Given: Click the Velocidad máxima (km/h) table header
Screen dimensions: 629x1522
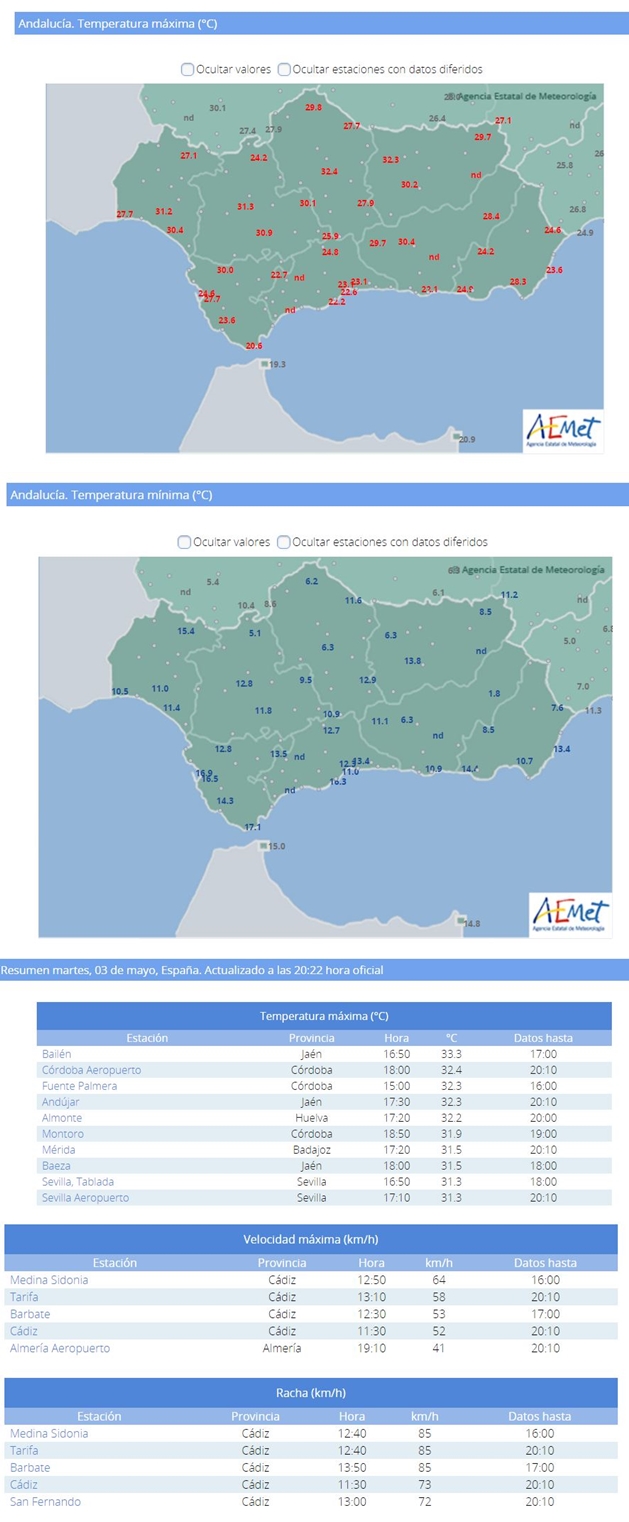Looking at the screenshot, I should click(x=310, y=1239).
